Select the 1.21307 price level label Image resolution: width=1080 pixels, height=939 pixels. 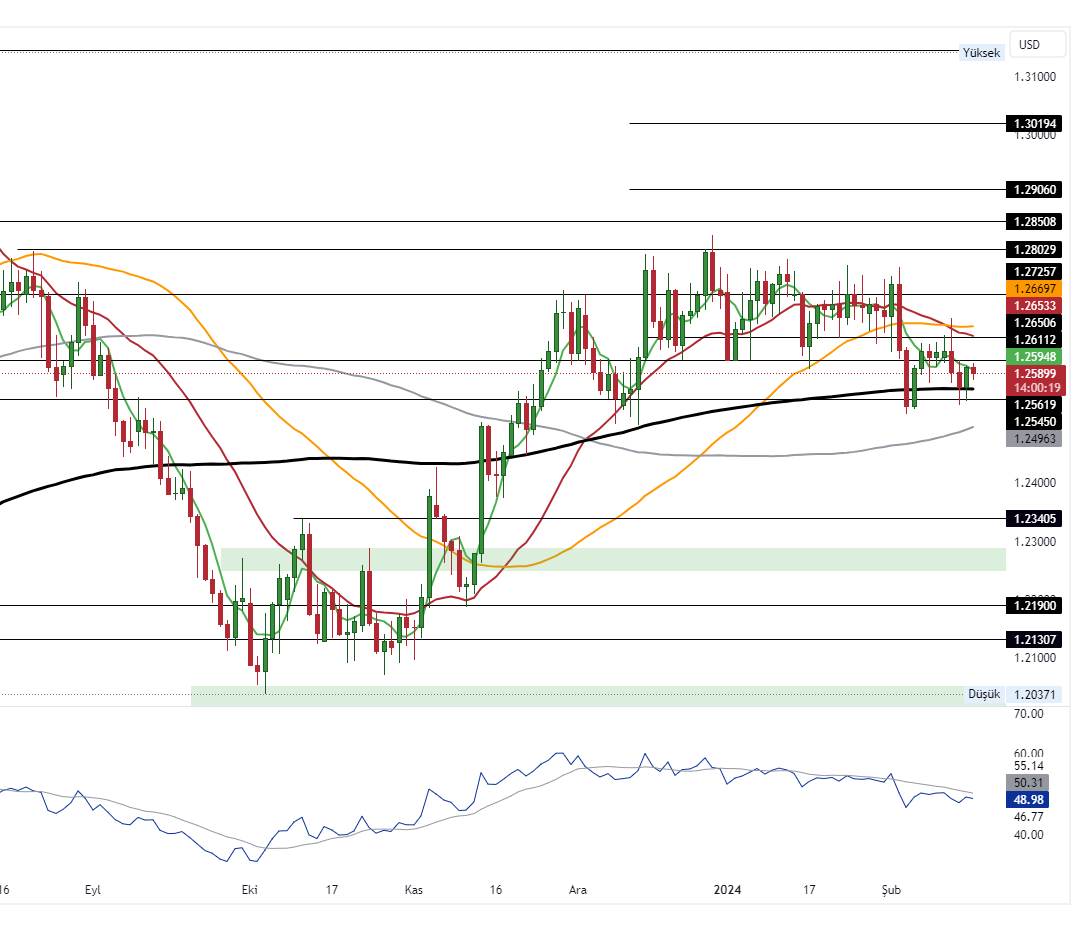tap(1034, 639)
